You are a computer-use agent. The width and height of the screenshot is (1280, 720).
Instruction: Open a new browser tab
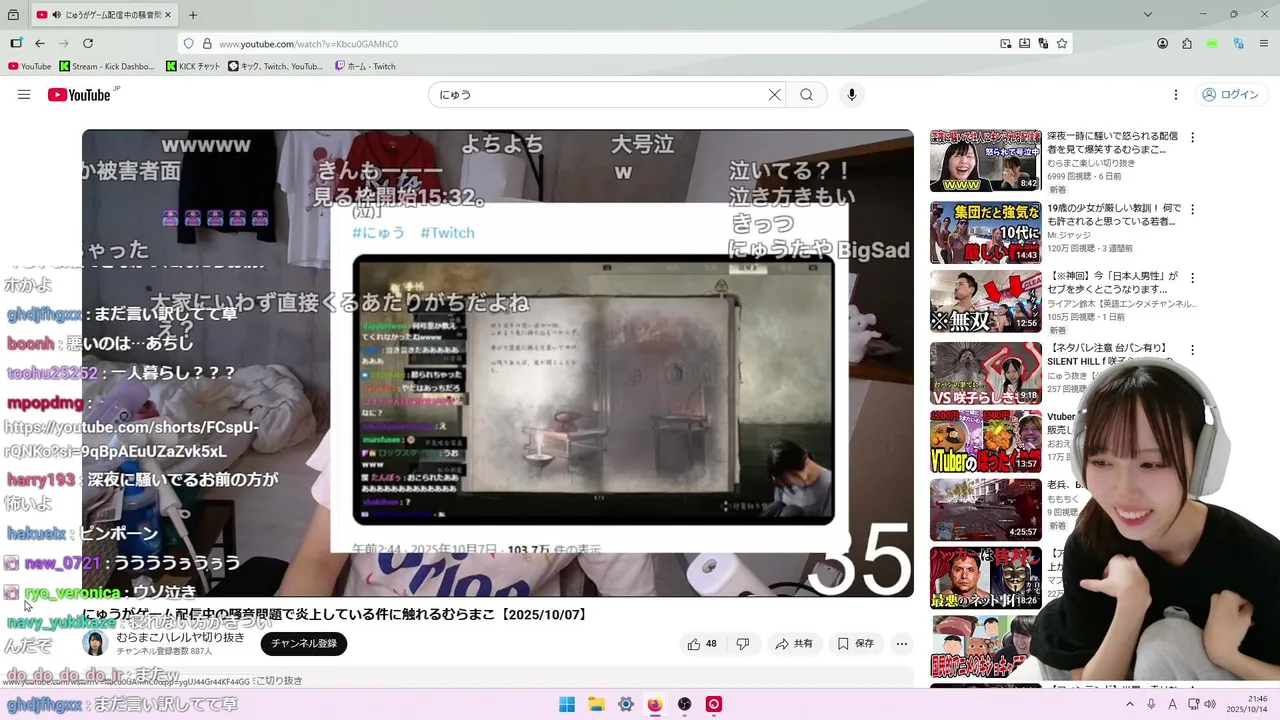[193, 15]
